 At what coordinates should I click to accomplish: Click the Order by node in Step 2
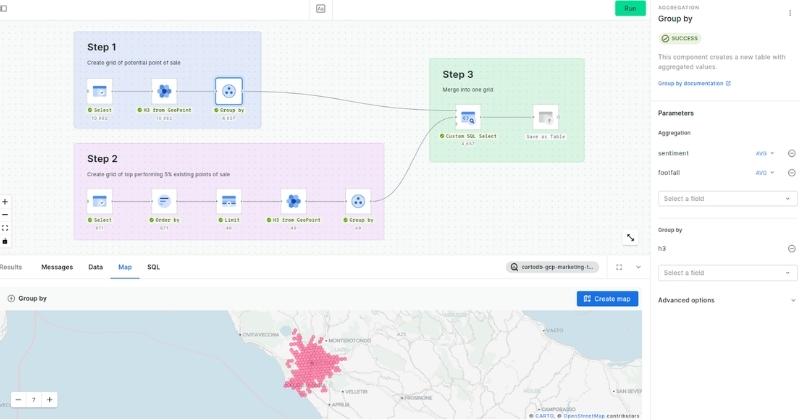click(x=164, y=202)
